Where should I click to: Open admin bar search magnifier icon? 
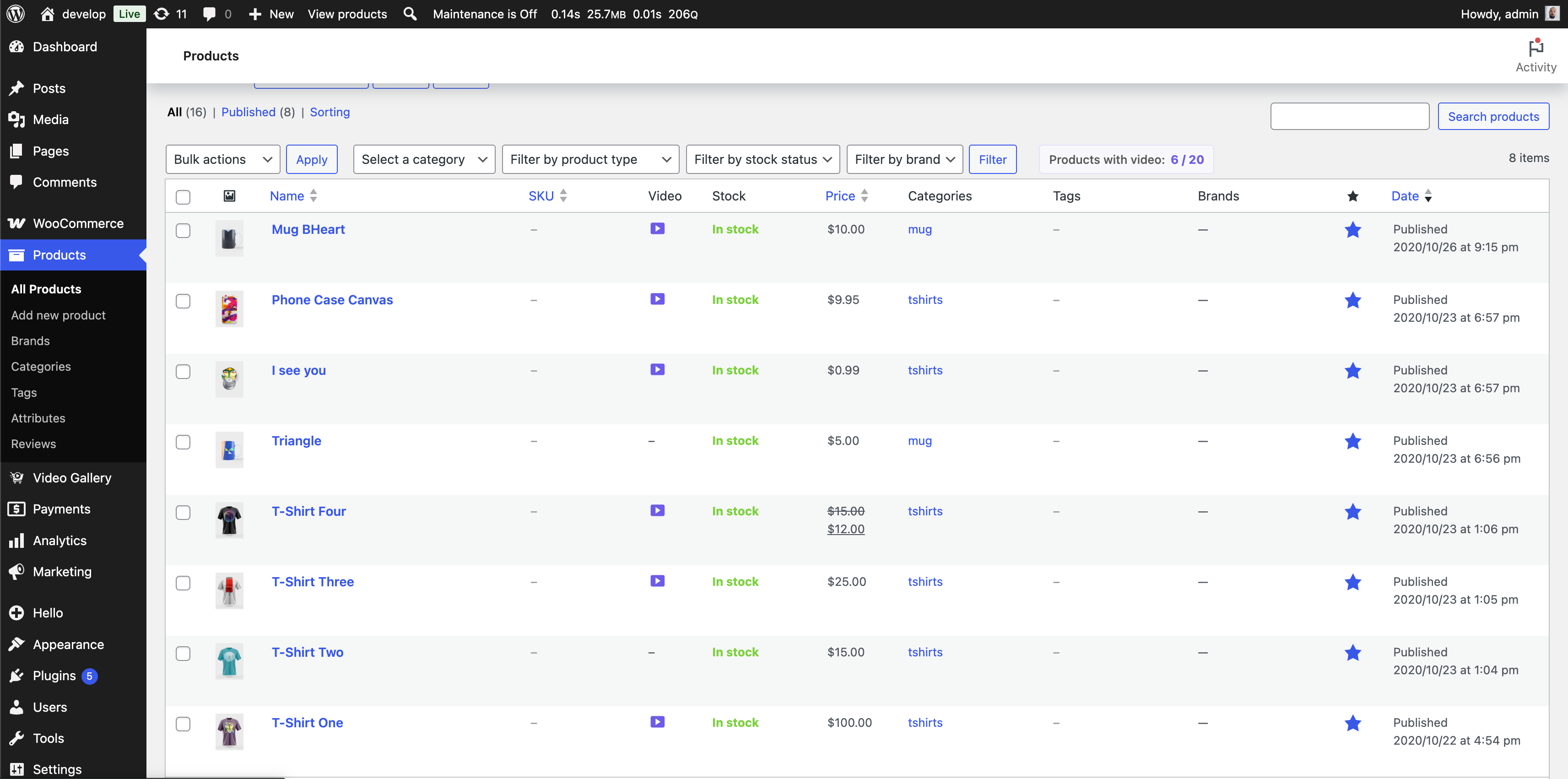pyautogui.click(x=410, y=13)
